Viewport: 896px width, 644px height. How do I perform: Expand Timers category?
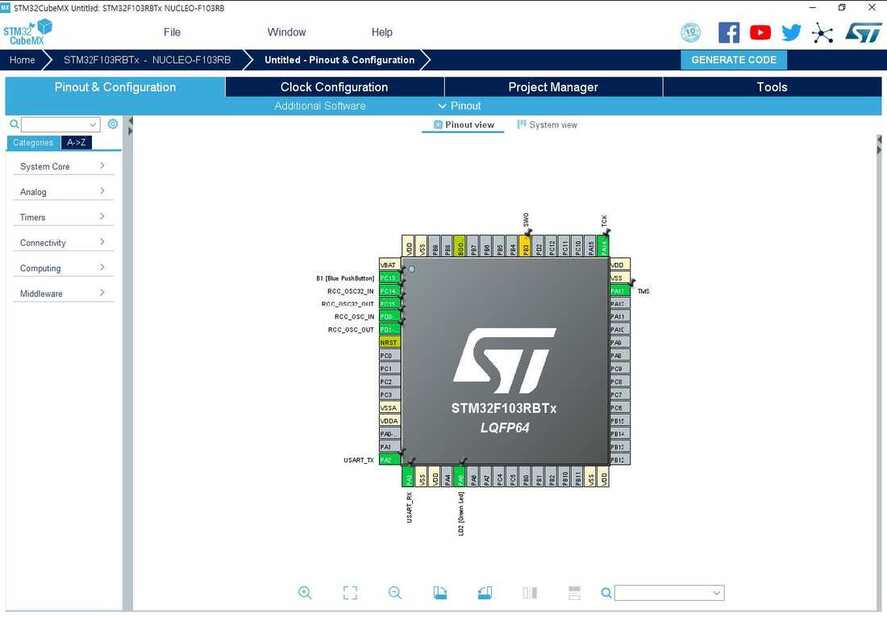(63, 217)
